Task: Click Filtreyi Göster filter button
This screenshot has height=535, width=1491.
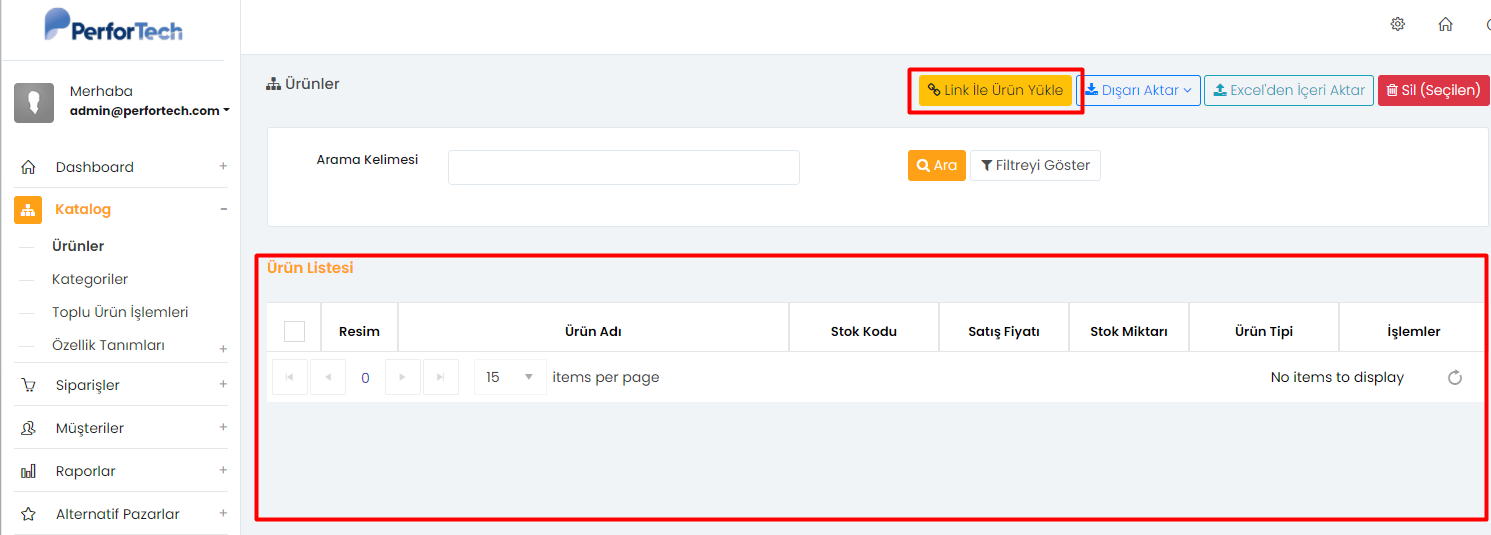Action: (1035, 165)
